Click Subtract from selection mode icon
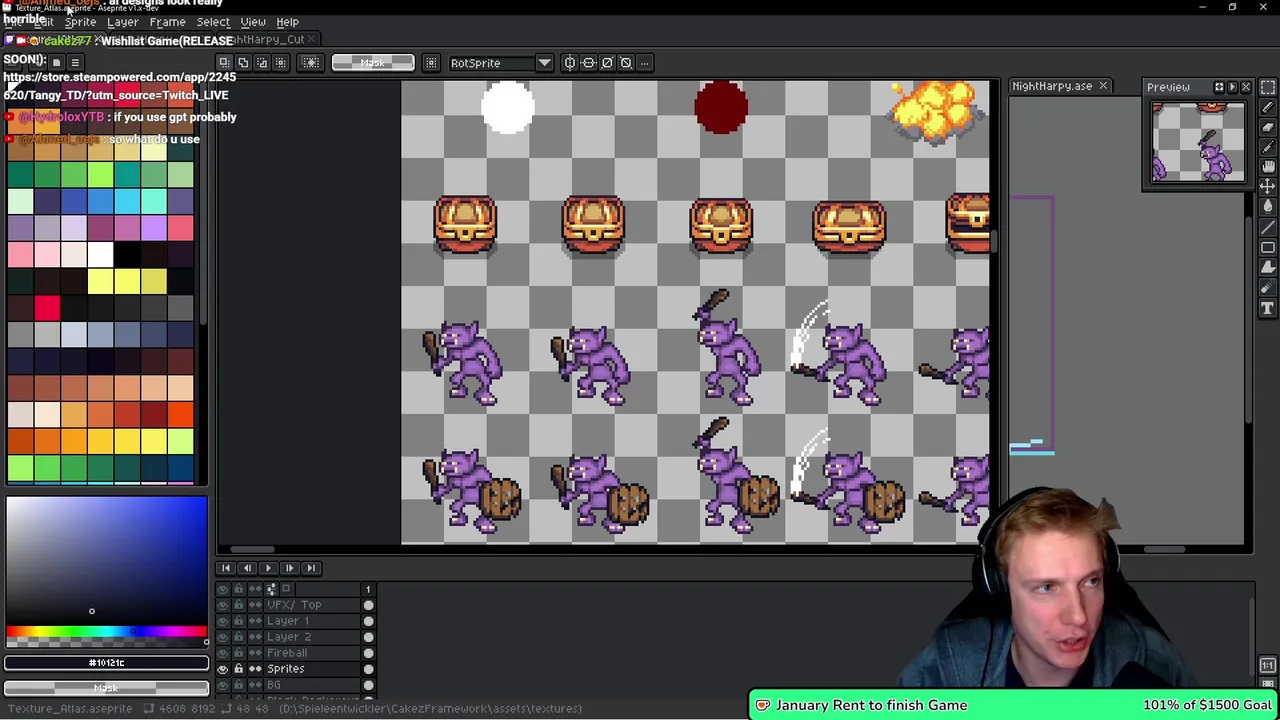The height and width of the screenshot is (720, 1280). click(262, 62)
